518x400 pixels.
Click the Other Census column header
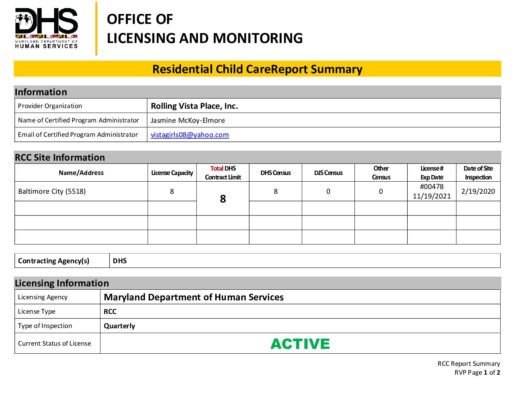[381, 173]
